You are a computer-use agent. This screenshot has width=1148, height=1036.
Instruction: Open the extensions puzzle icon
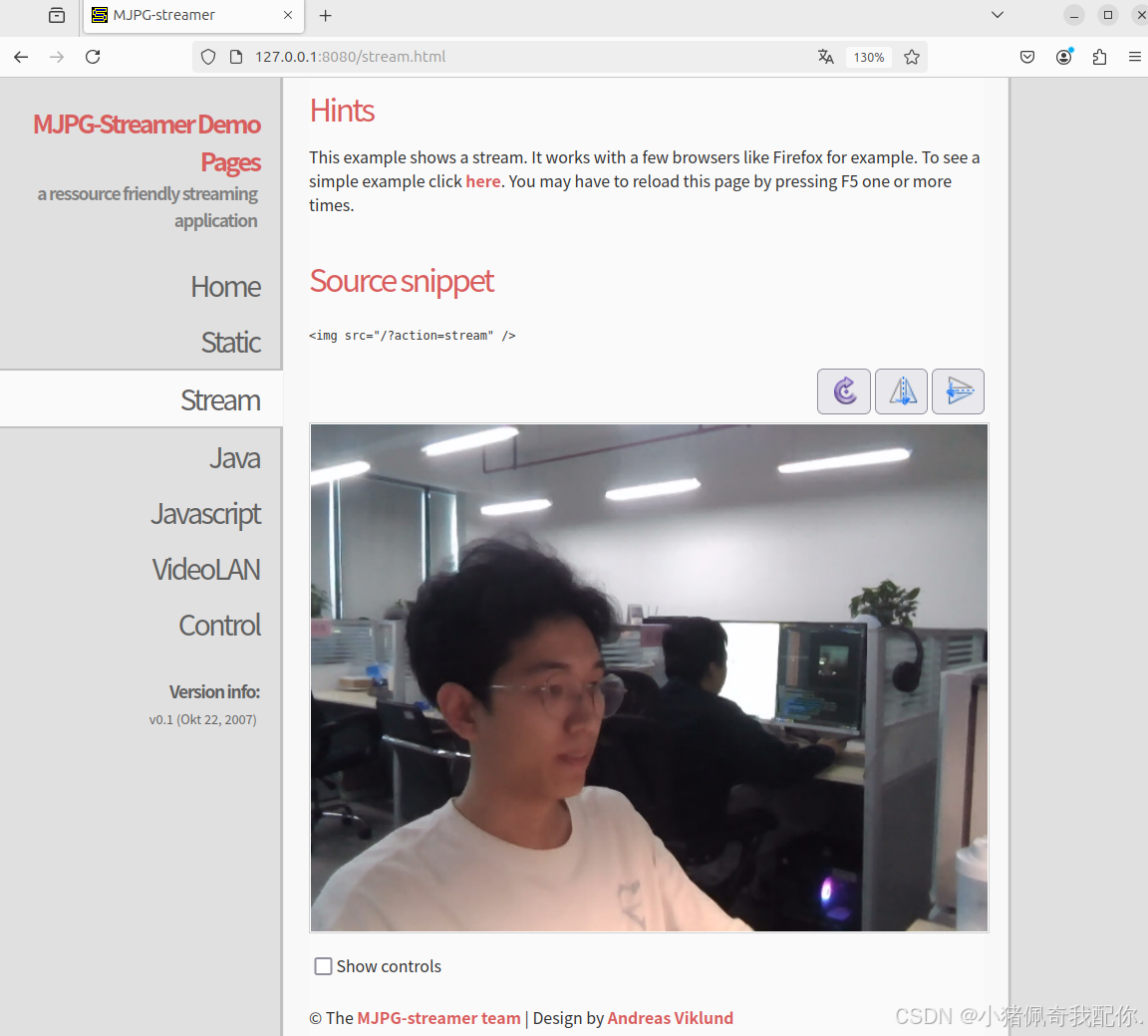(x=1099, y=57)
